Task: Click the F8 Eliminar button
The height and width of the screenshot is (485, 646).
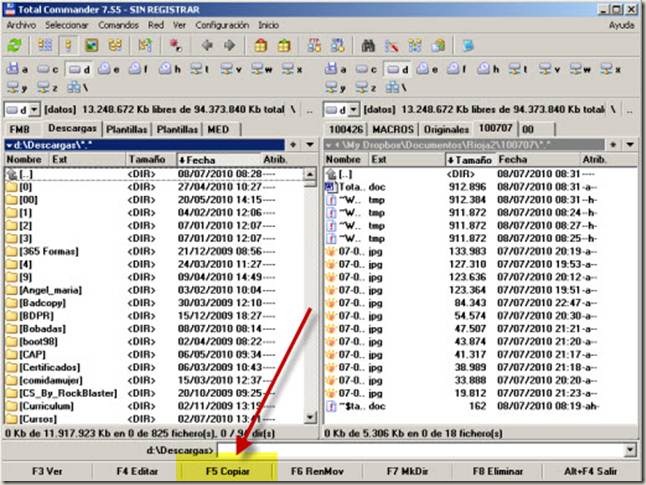Action: [498, 471]
